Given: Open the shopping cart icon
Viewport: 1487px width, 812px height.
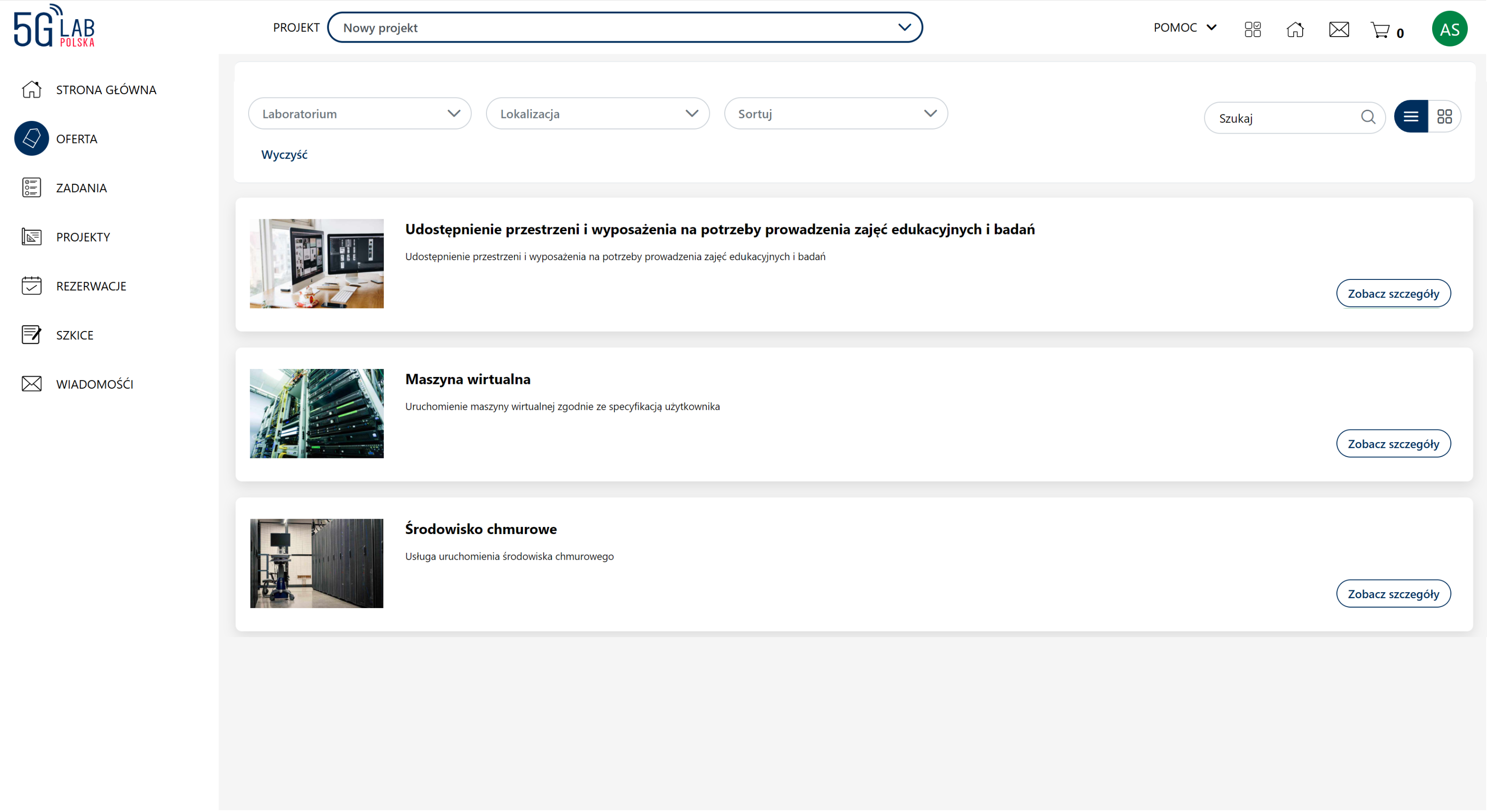Looking at the screenshot, I should (1380, 30).
